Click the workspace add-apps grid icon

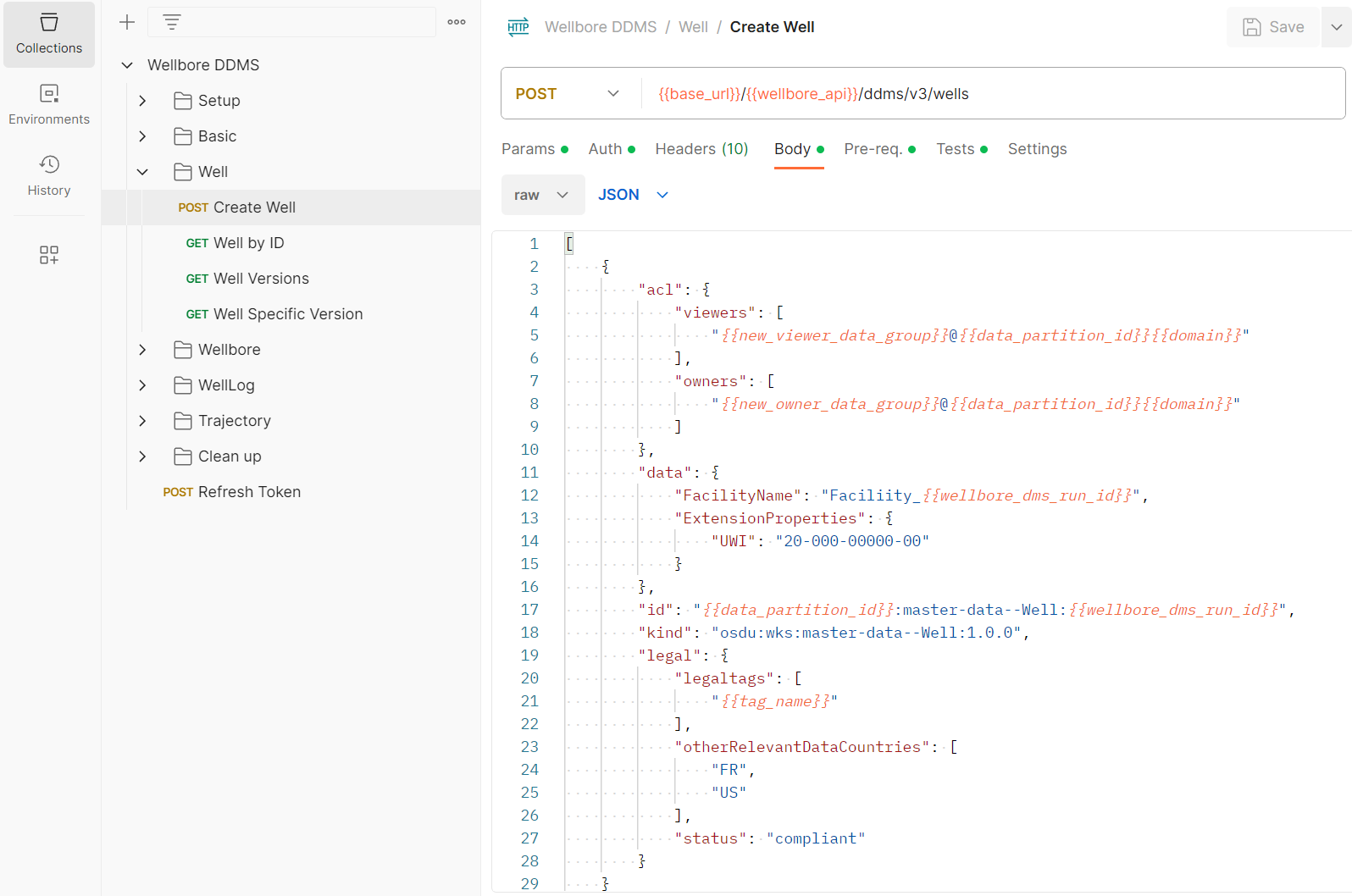click(49, 255)
